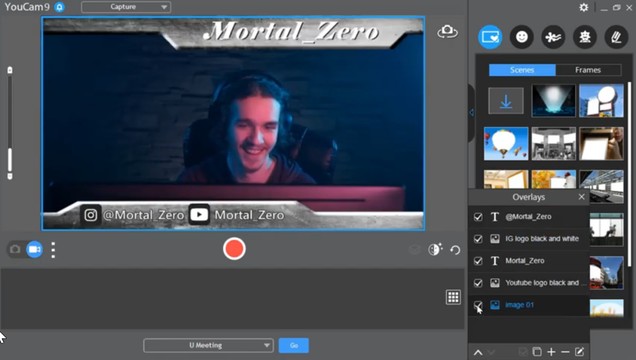636x360 pixels.
Task: Expand the U Meeting dropdown
Action: tap(208, 345)
